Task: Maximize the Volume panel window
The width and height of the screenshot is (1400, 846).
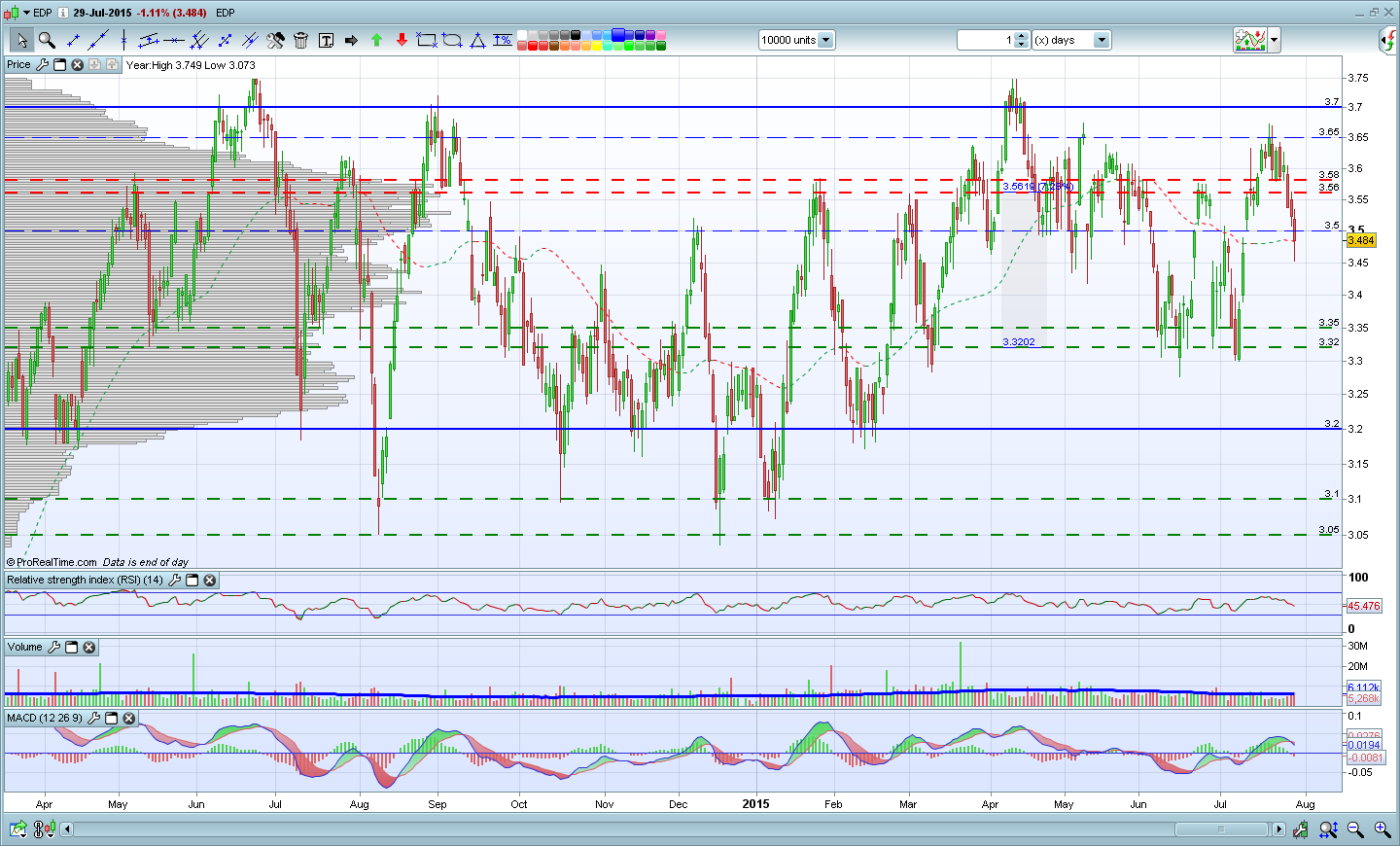Action: 72,648
